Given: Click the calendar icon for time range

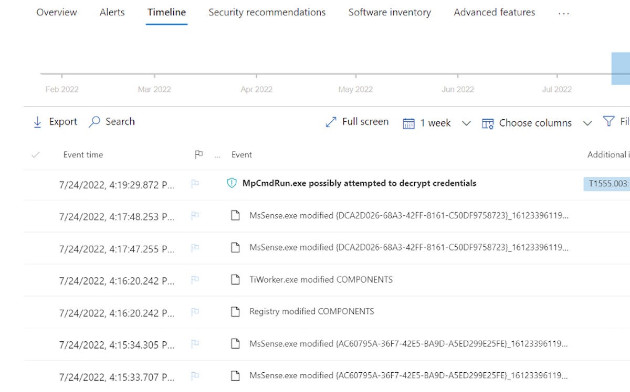Looking at the screenshot, I should tap(409, 123).
